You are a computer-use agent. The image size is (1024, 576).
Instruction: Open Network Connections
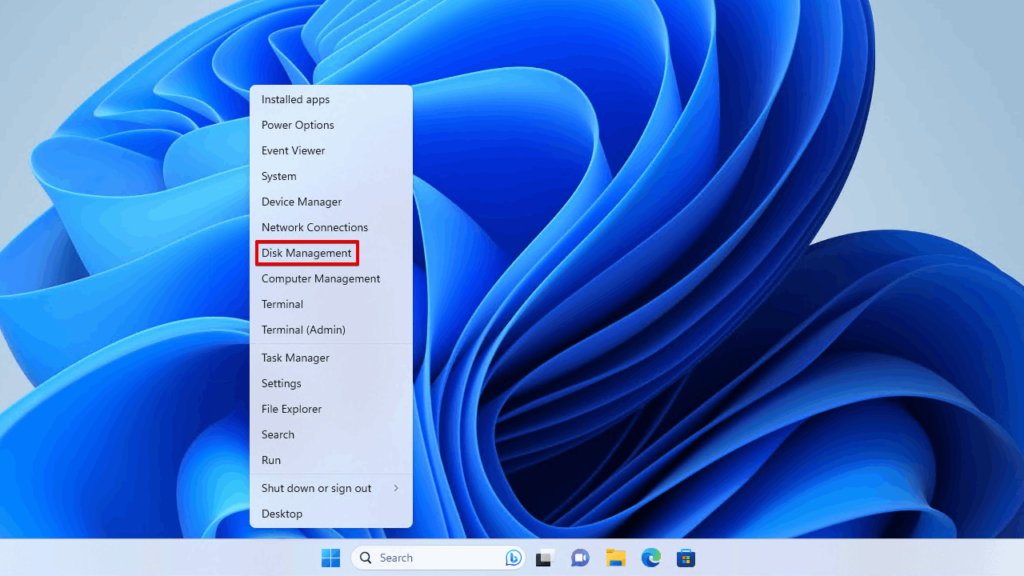pyautogui.click(x=315, y=227)
